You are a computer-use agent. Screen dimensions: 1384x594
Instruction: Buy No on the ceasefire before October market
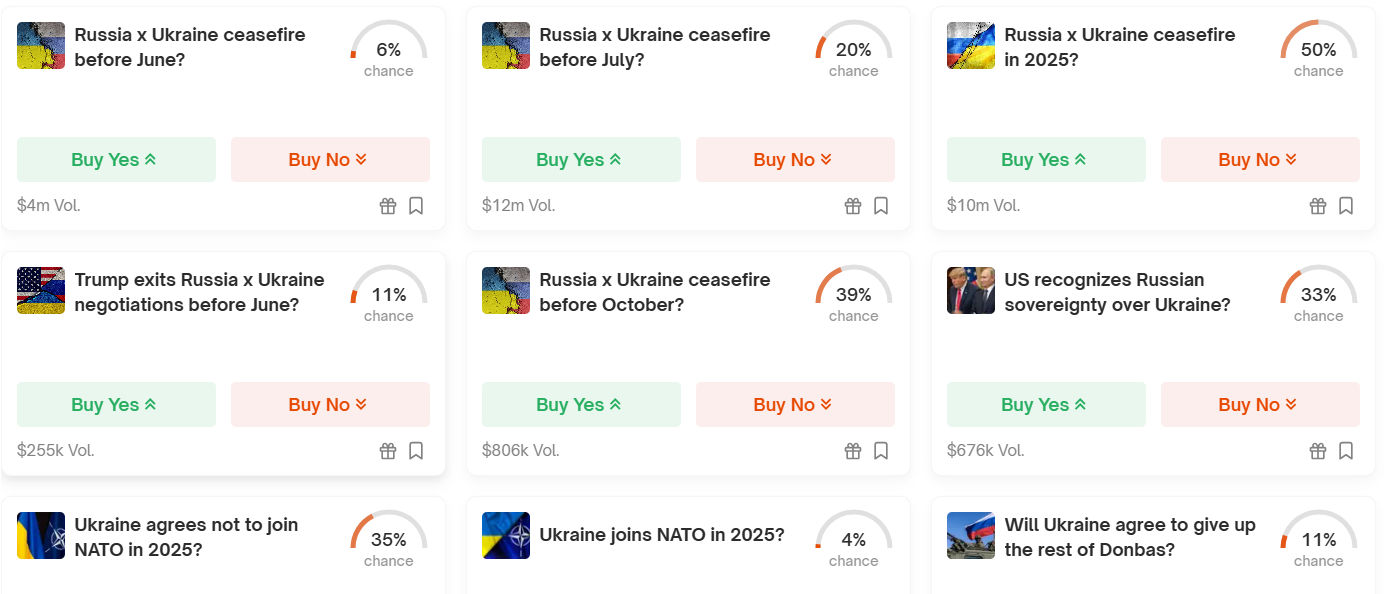[x=795, y=404]
